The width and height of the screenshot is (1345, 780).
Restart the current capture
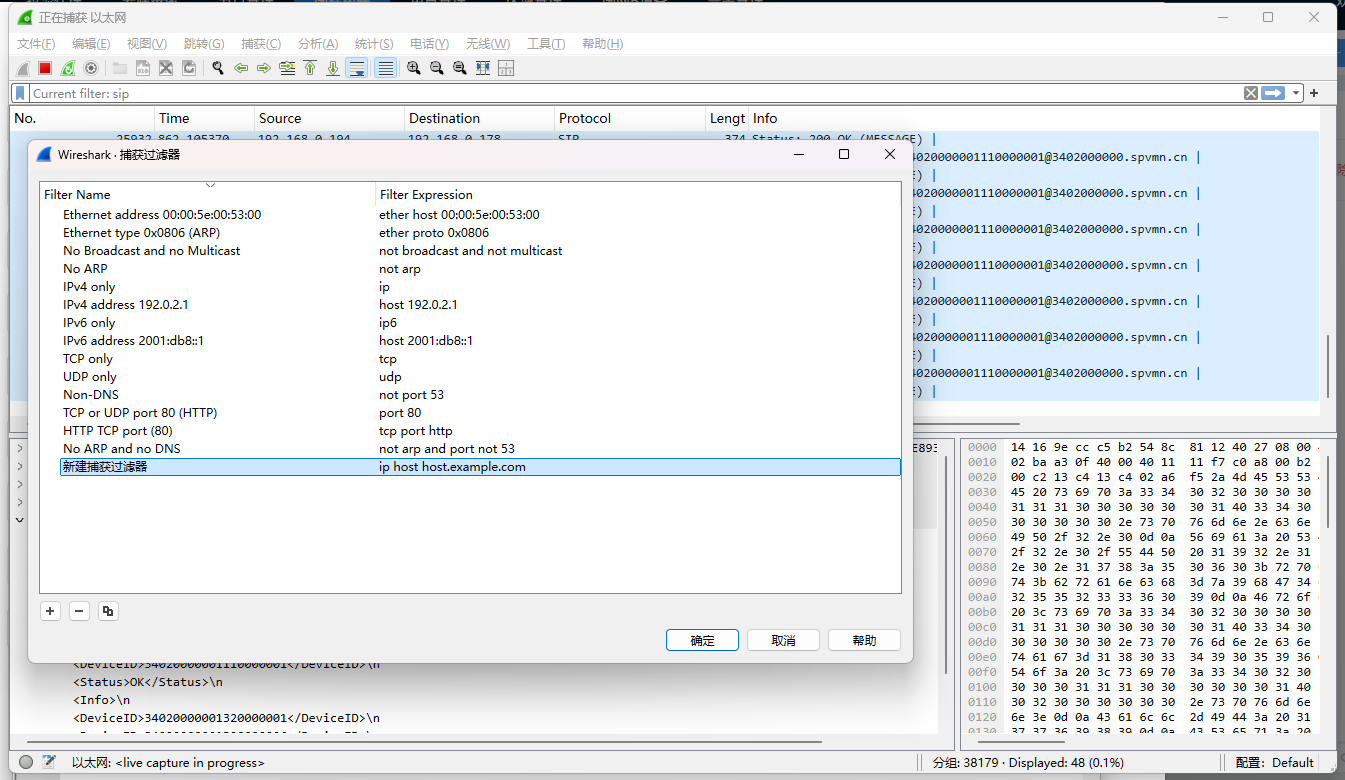[x=68, y=68]
